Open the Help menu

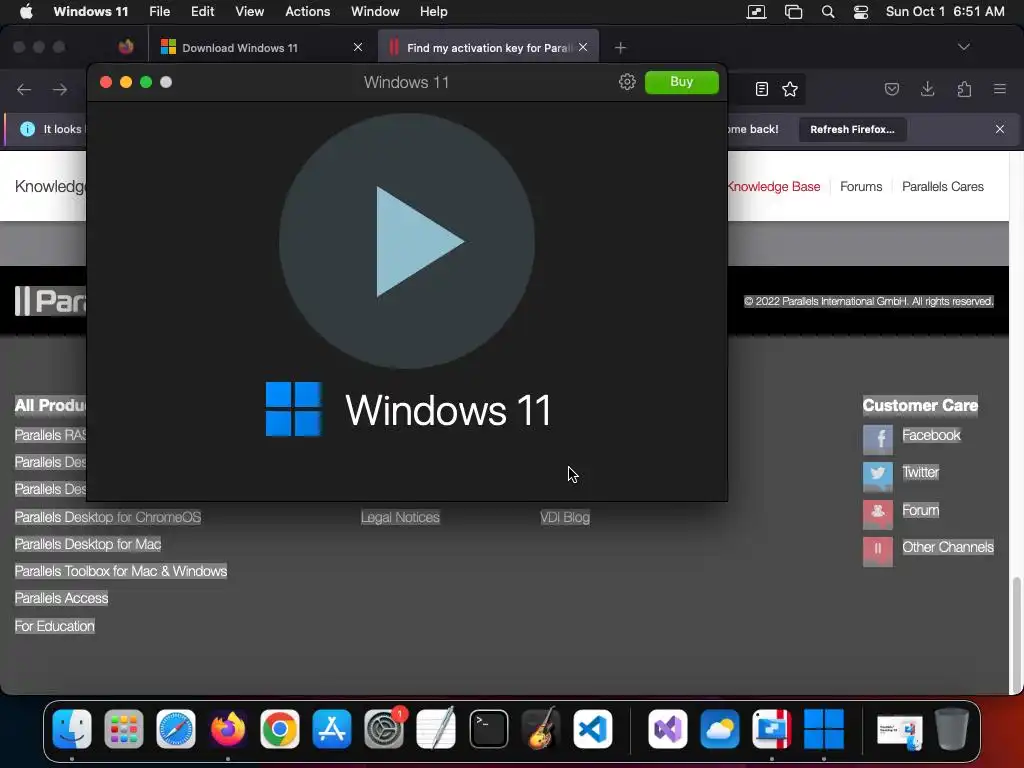coord(434,12)
